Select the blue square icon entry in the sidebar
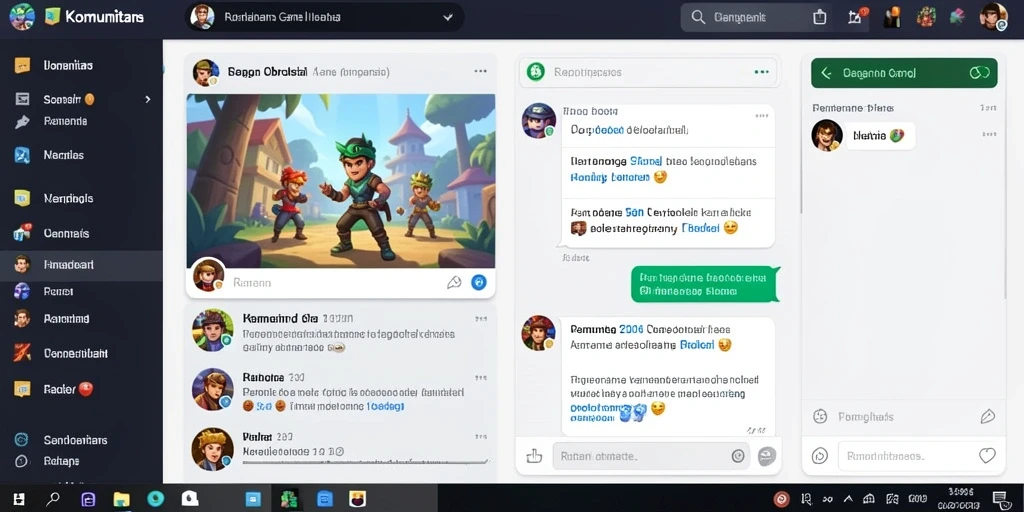This screenshot has width=1024, height=512. pyautogui.click(x=22, y=155)
